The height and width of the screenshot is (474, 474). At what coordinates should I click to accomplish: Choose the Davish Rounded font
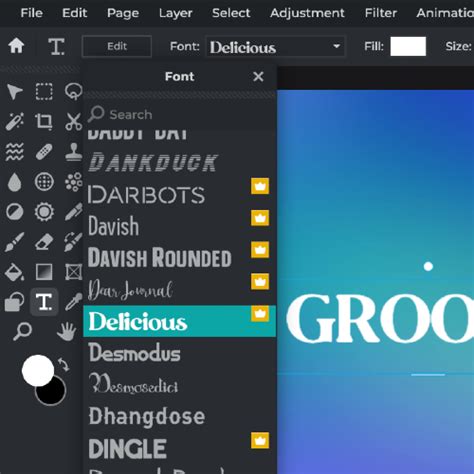pos(179,258)
